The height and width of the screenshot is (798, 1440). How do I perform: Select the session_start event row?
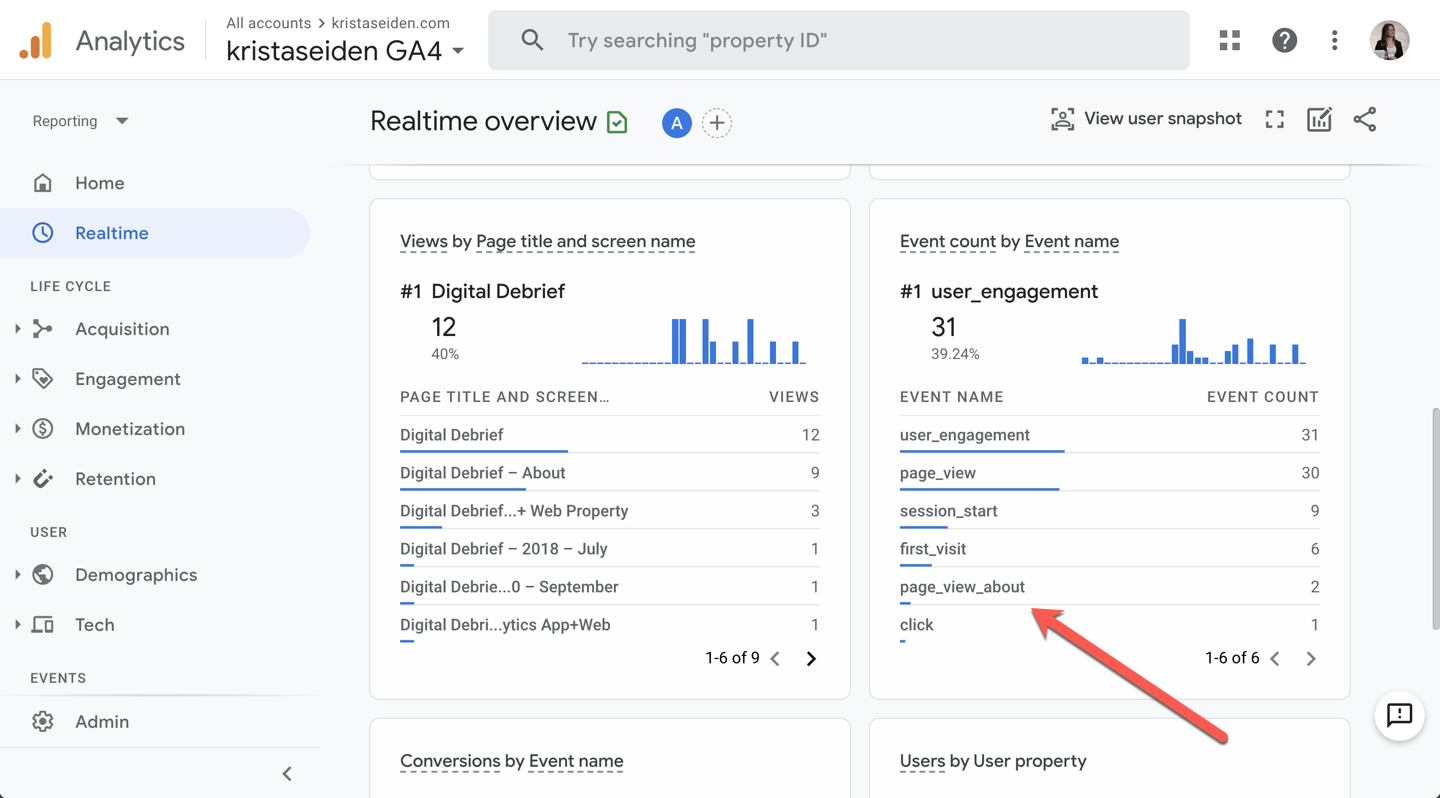1110,511
